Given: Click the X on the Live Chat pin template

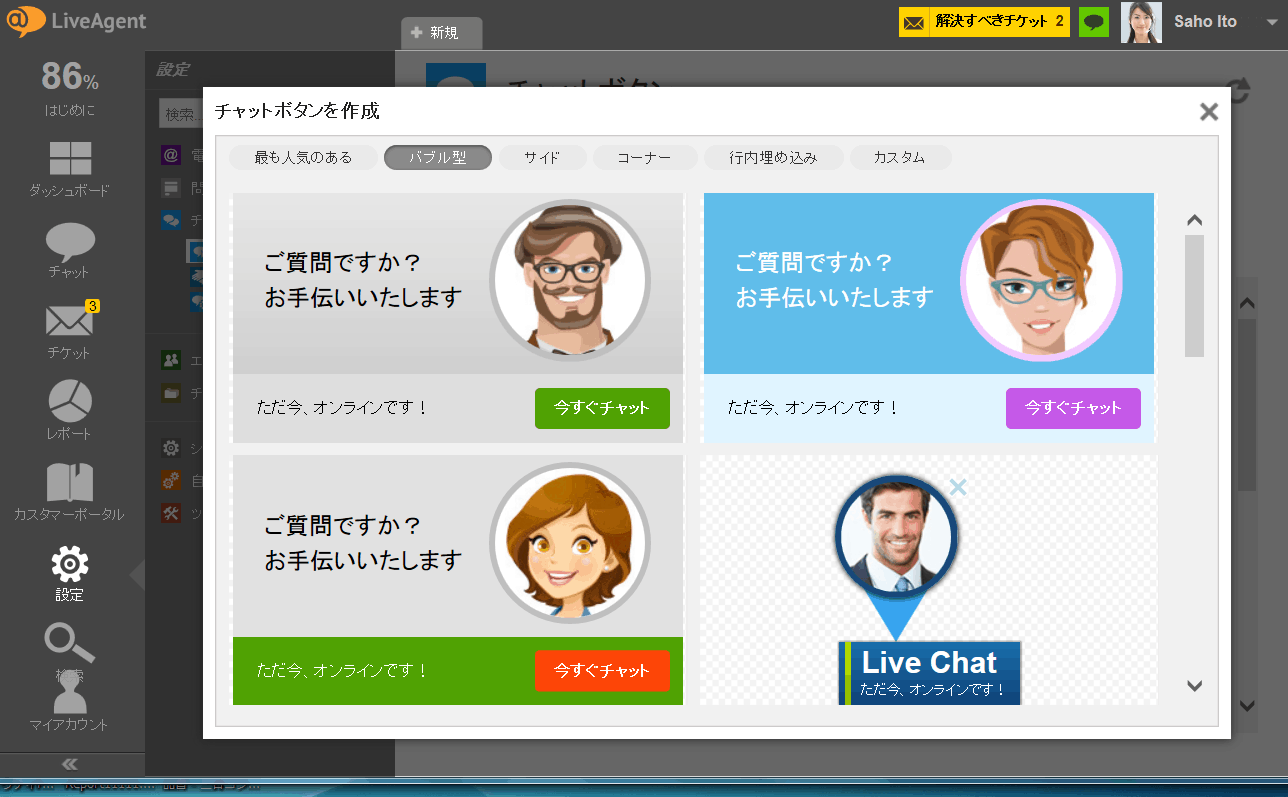Looking at the screenshot, I should (x=958, y=487).
